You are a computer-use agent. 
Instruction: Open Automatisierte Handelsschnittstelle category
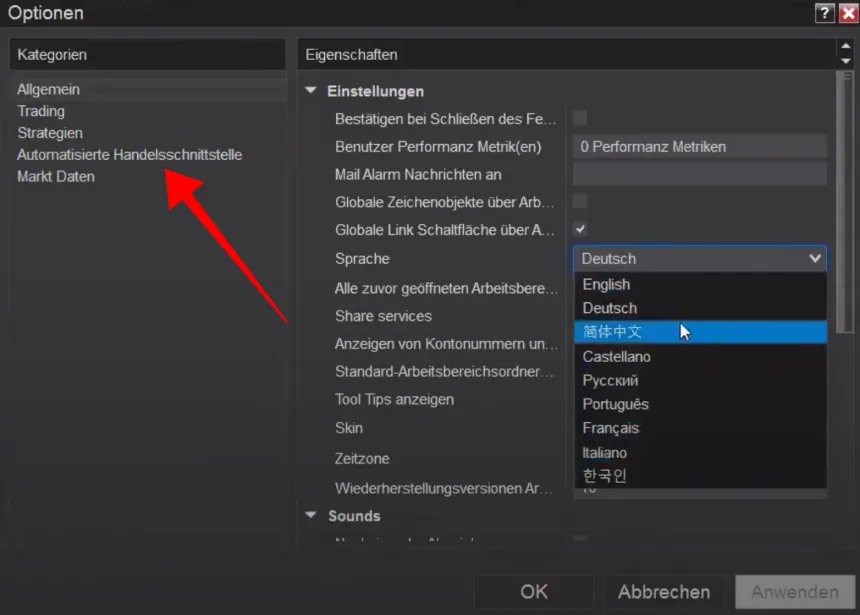click(x=129, y=155)
